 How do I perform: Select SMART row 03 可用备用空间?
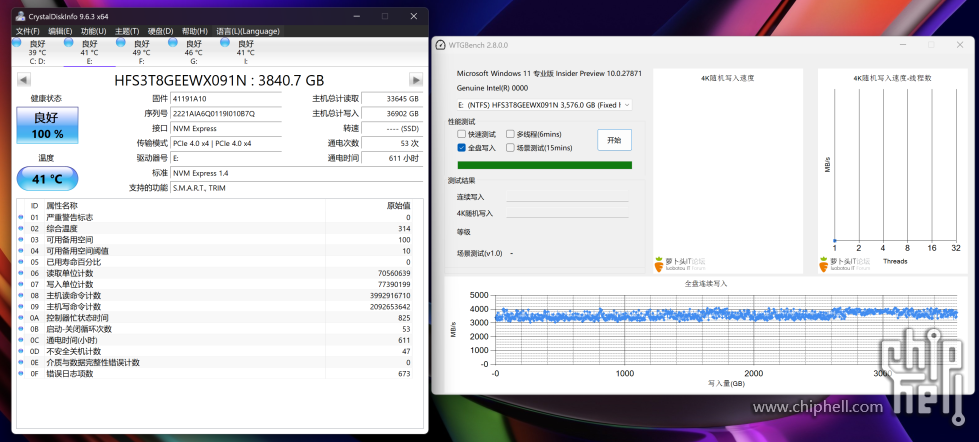215,240
